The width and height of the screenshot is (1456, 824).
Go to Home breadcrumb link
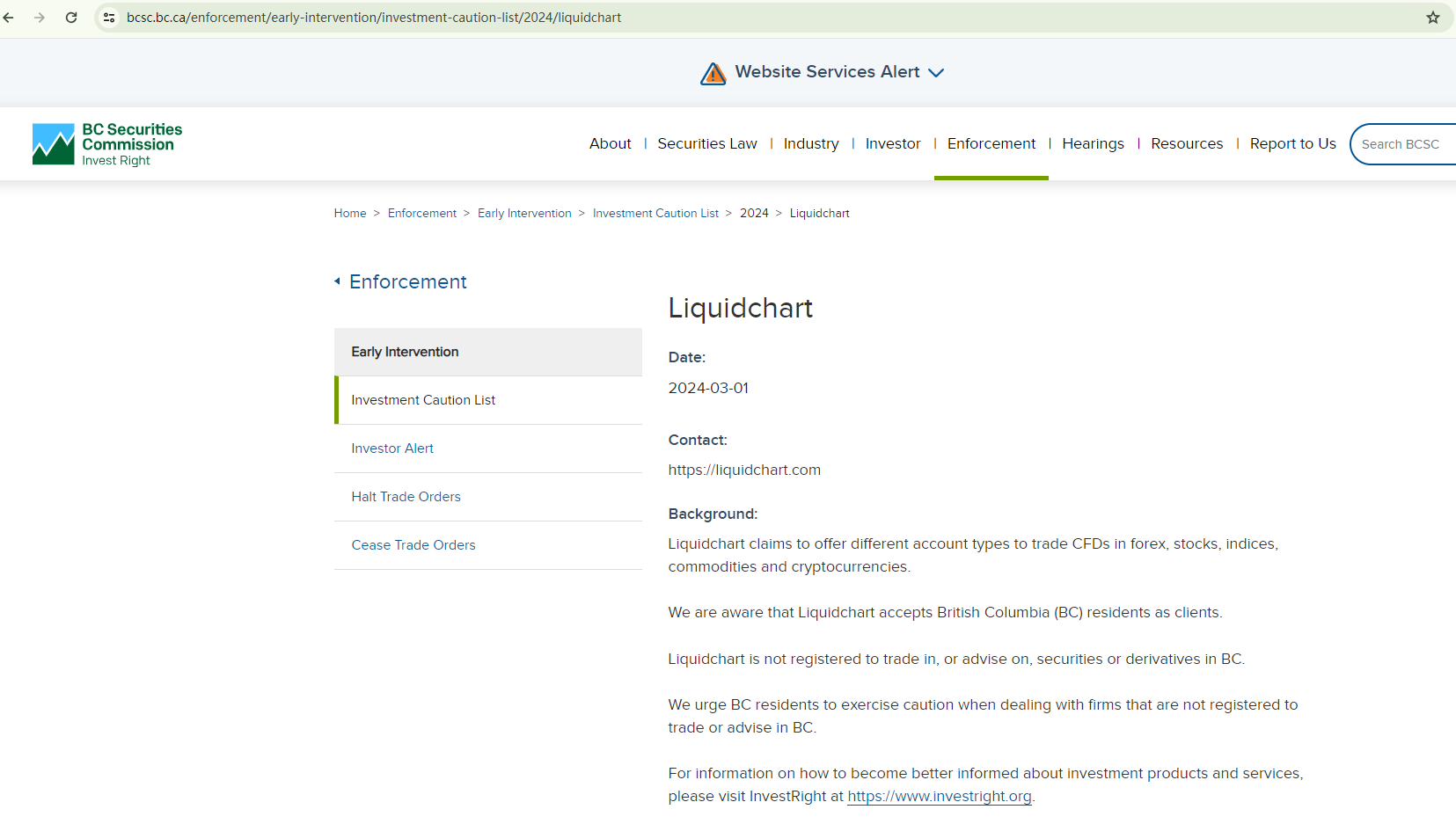[x=350, y=214]
